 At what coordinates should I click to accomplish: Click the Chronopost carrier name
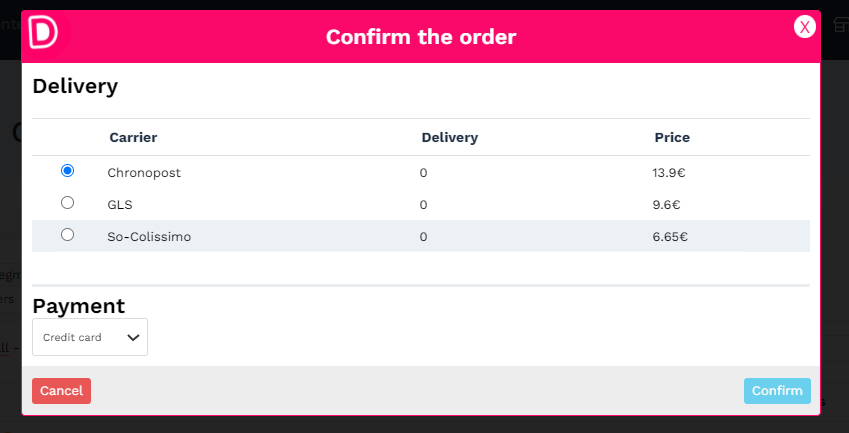pyautogui.click(x=144, y=173)
